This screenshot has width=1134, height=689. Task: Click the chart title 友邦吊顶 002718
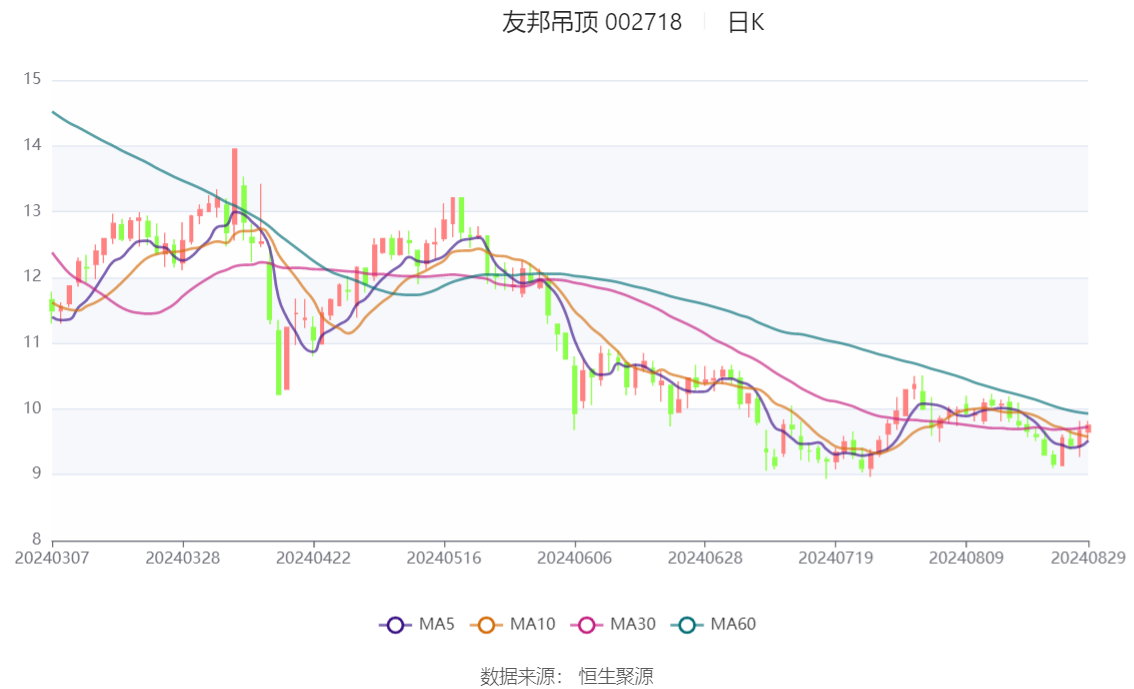tap(592, 22)
